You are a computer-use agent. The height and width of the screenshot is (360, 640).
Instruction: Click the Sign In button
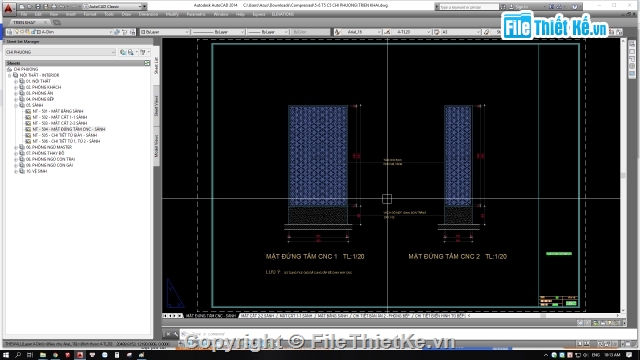[521, 7]
